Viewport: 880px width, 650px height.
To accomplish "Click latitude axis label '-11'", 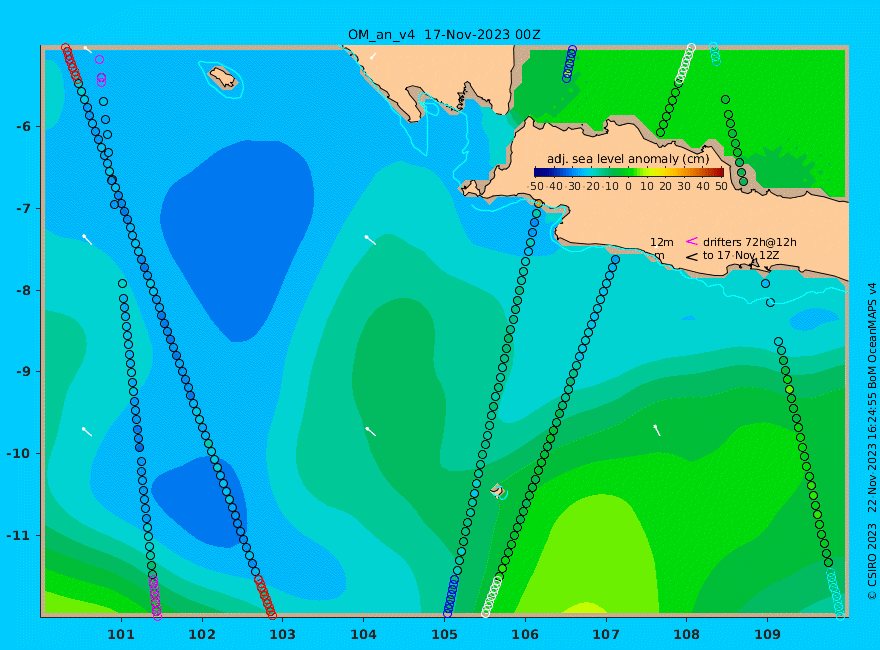I will [19, 535].
